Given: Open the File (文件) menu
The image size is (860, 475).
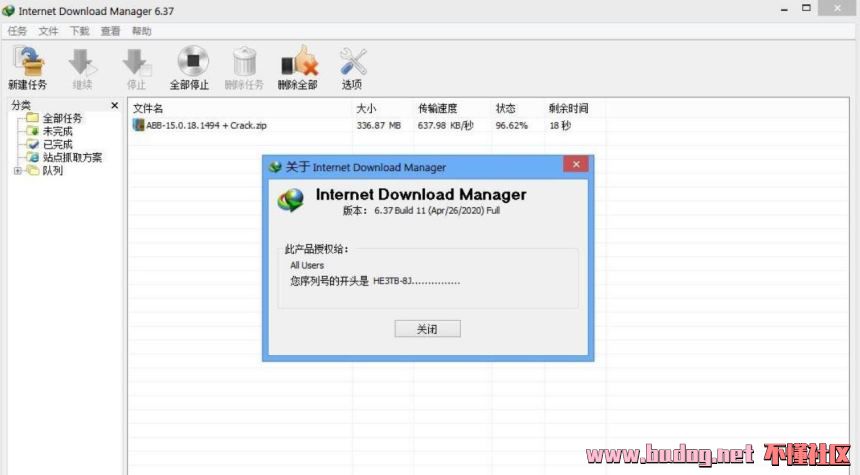Looking at the screenshot, I should click(x=48, y=31).
